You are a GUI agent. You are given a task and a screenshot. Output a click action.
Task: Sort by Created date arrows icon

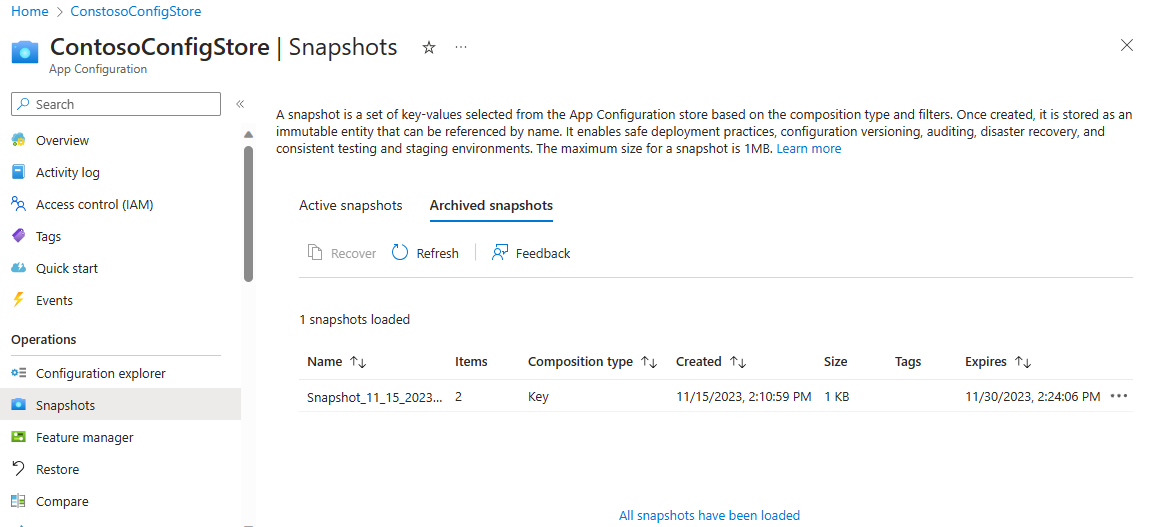[738, 362]
